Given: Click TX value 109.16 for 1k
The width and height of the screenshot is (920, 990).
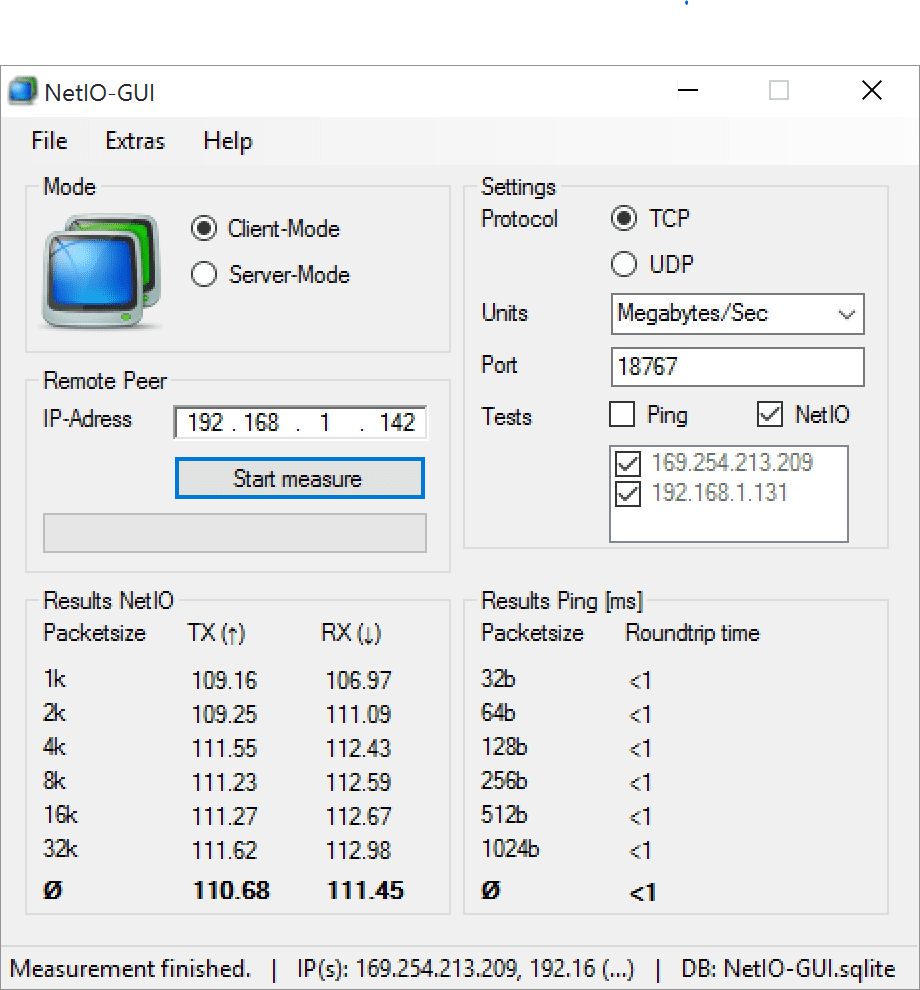Looking at the screenshot, I should (224, 681).
